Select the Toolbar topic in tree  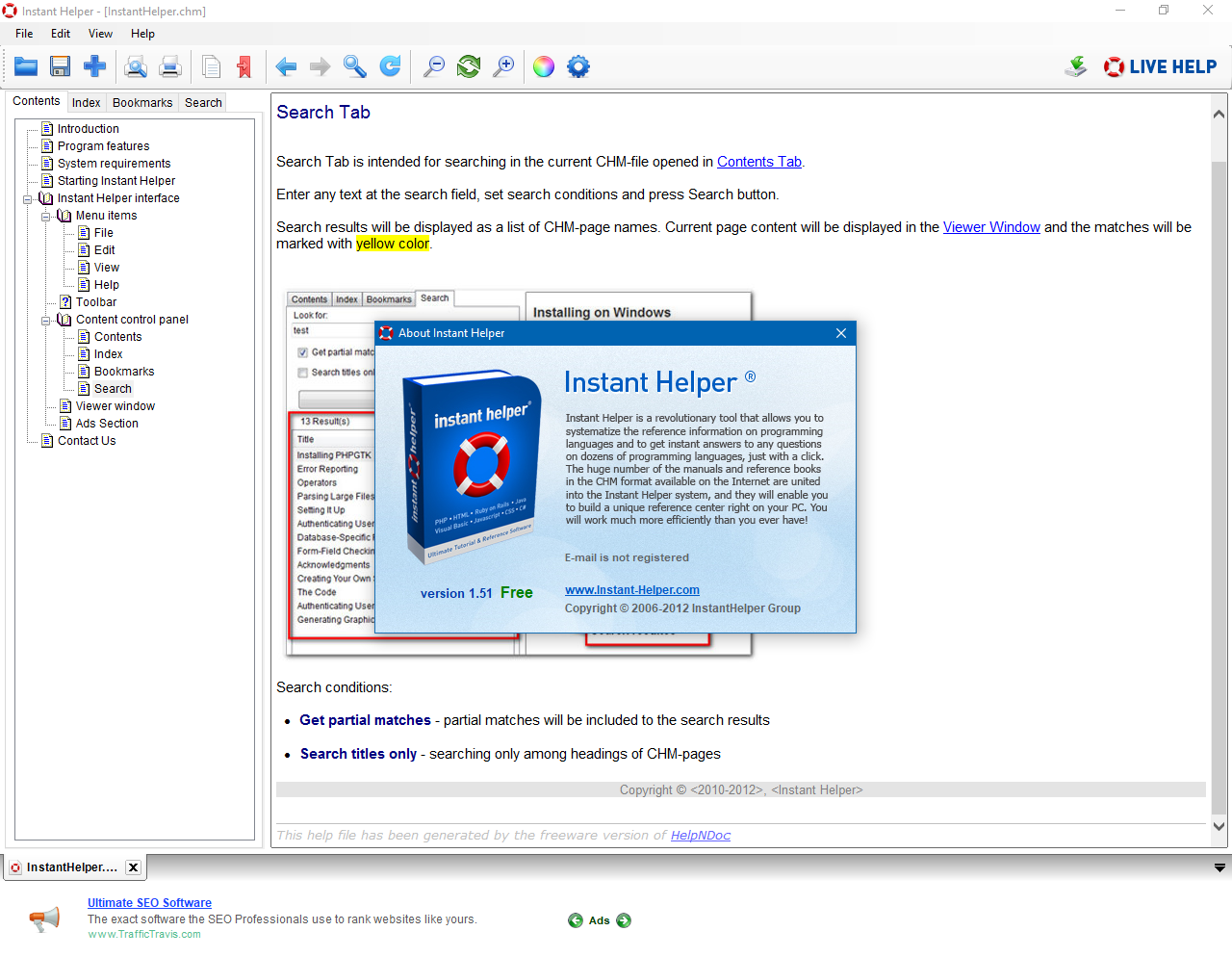(x=96, y=302)
